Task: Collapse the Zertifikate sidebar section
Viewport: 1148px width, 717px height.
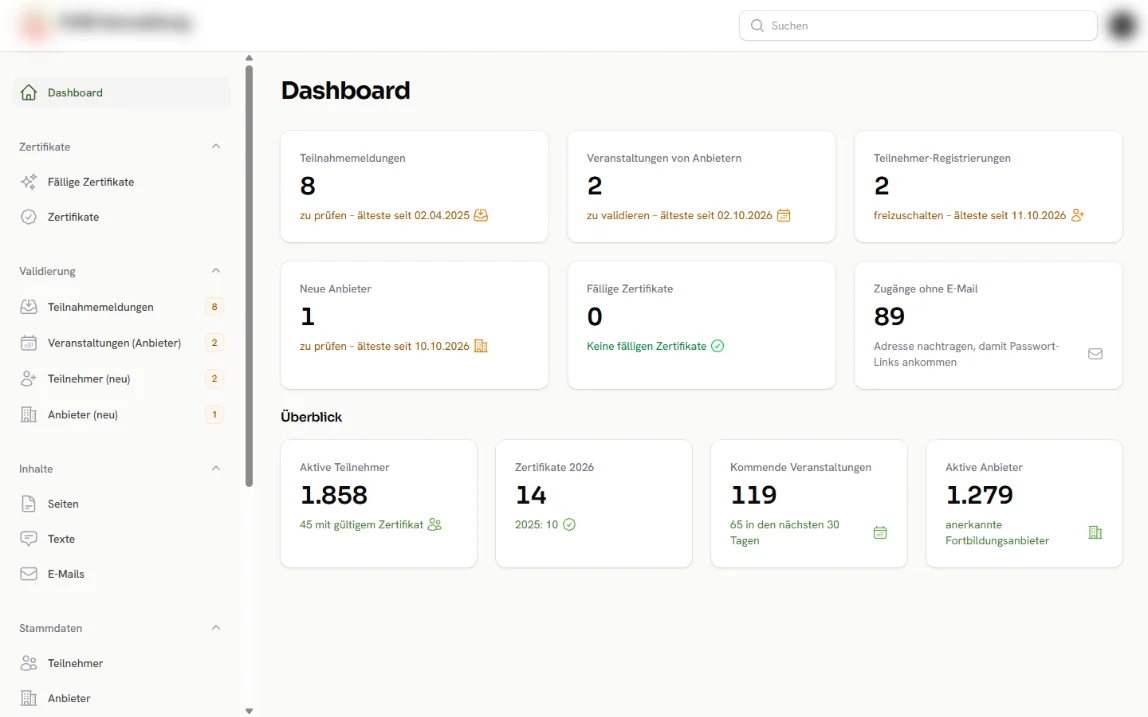Action: tap(216, 146)
